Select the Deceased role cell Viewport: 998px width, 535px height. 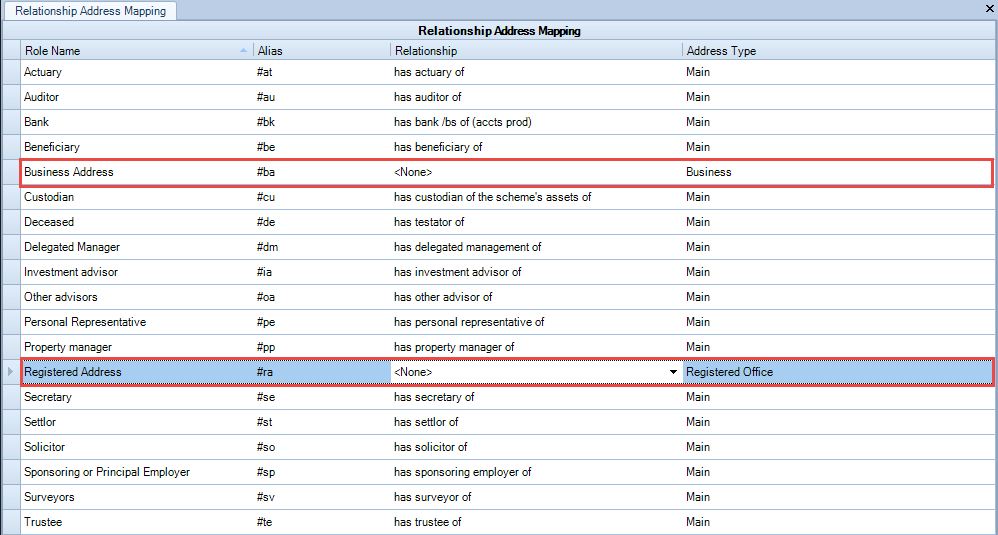tap(136, 222)
